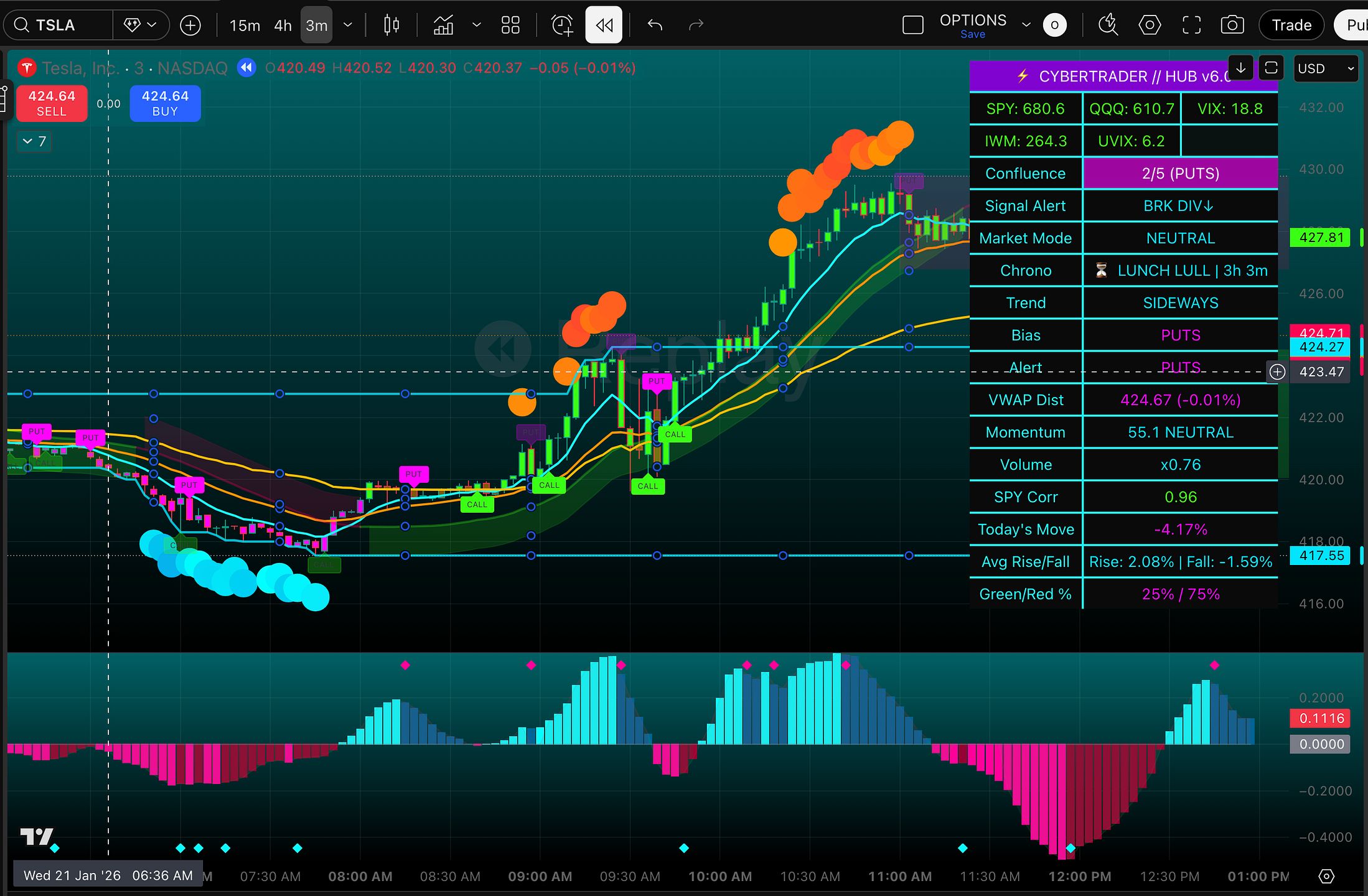This screenshot has height=896, width=1368.
Task: Click the Trade button
Action: 1291,25
